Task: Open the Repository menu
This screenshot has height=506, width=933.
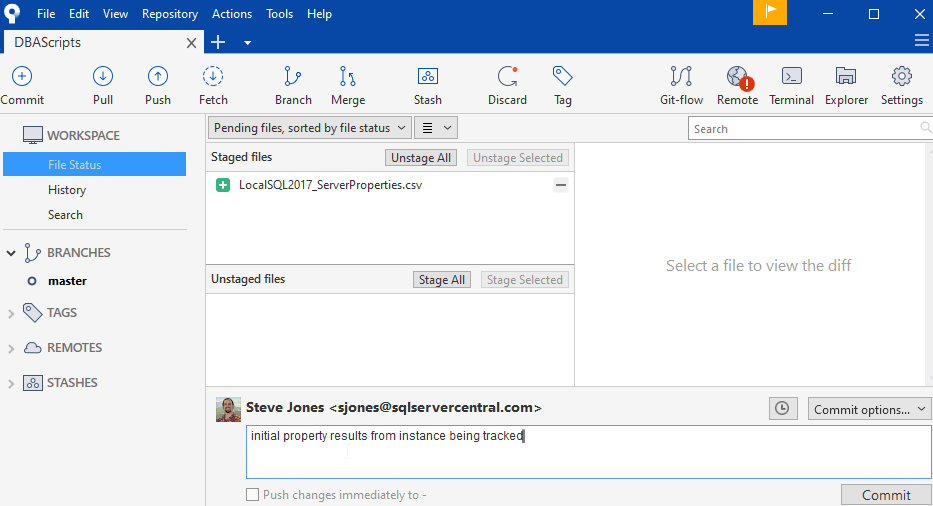Action: click(170, 14)
